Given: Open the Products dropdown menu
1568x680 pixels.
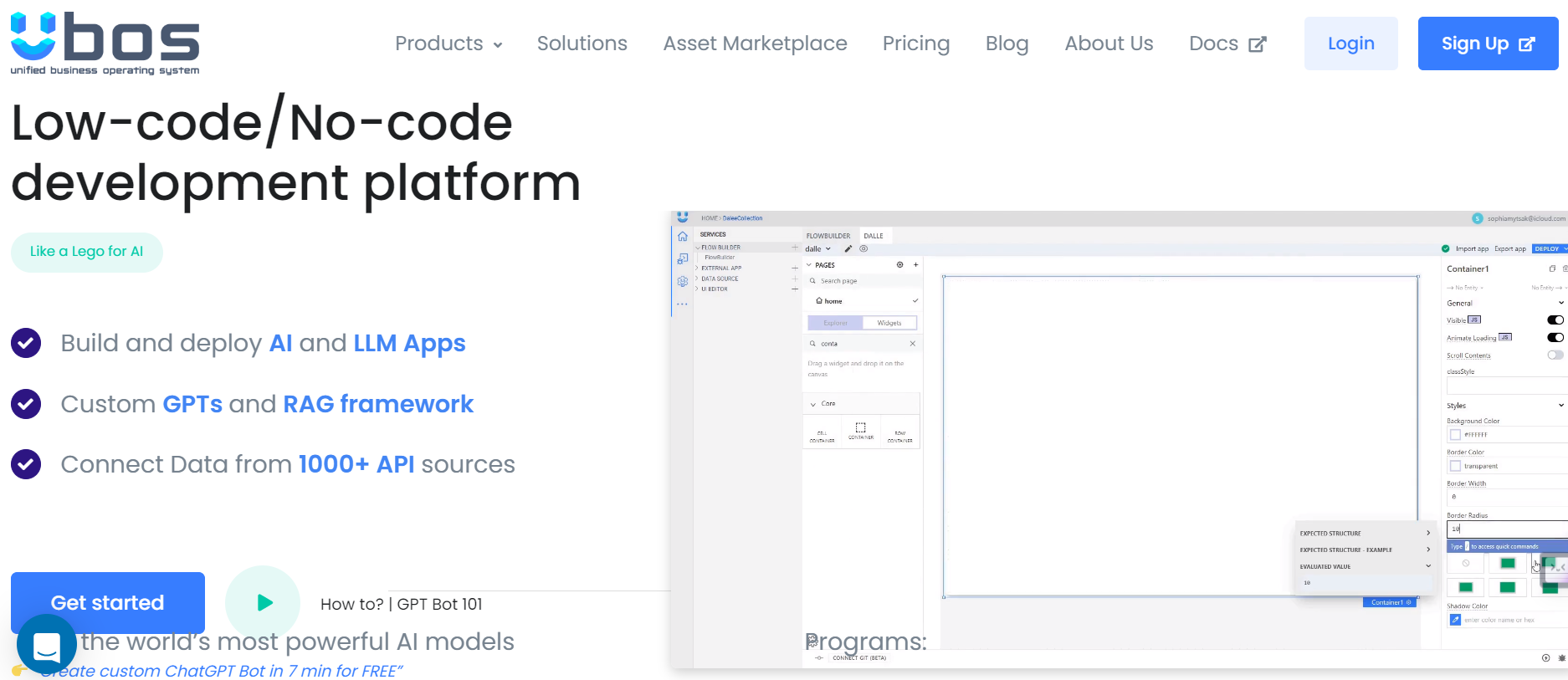Looking at the screenshot, I should [448, 43].
